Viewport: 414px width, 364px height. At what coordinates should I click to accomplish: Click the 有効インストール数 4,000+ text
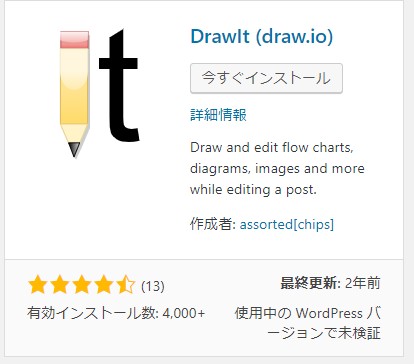pos(116,313)
